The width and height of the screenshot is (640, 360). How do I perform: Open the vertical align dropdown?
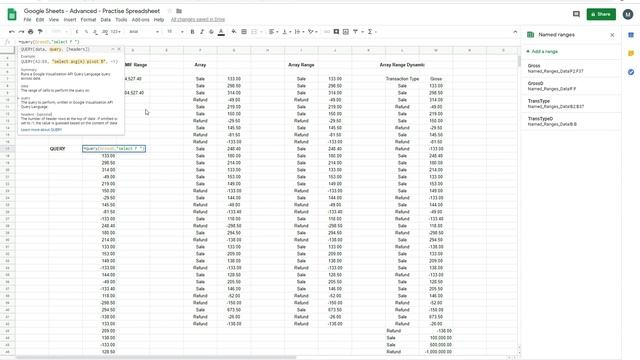[x=286, y=31]
